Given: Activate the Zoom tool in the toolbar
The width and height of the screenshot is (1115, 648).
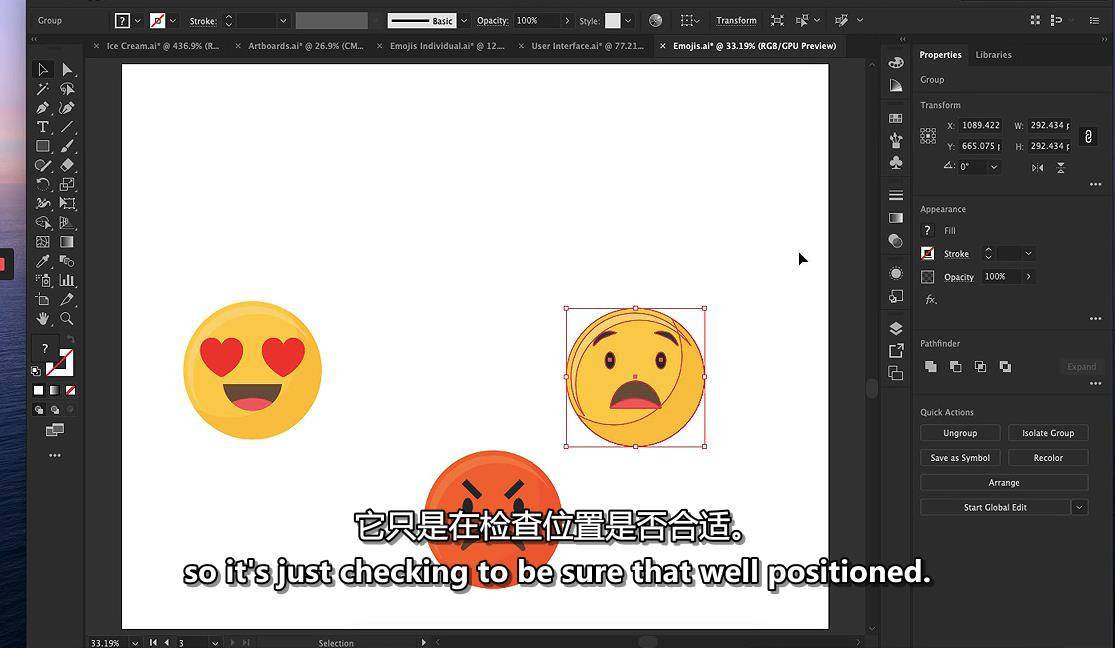Looking at the screenshot, I should tap(67, 319).
